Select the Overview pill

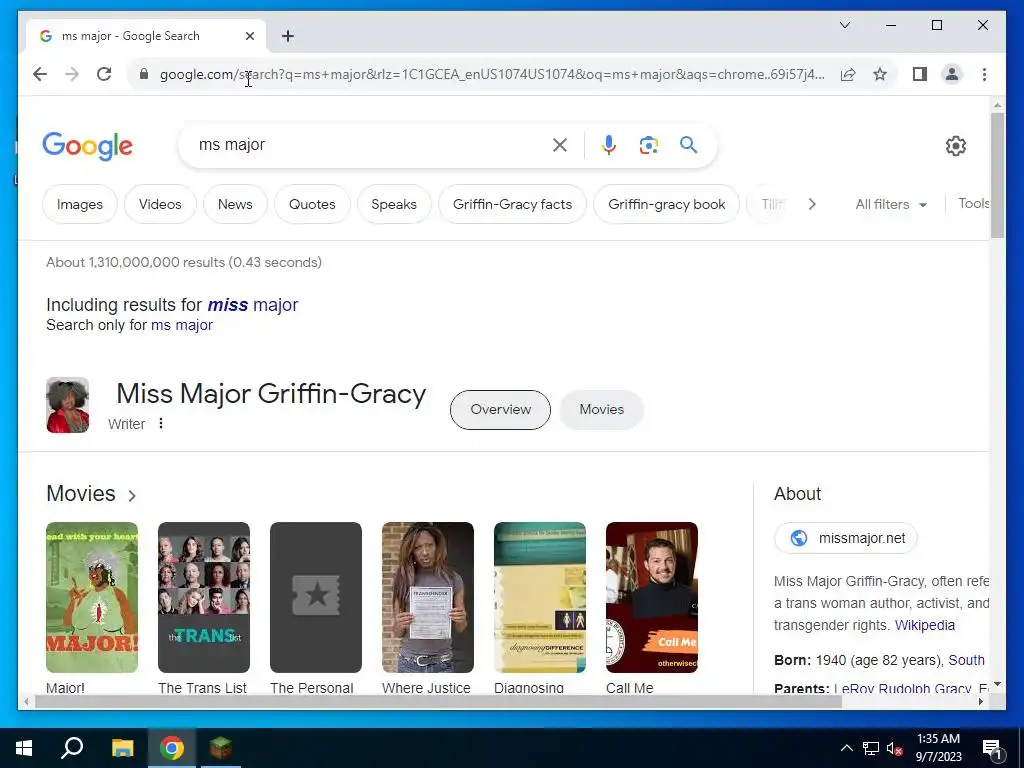coord(500,410)
